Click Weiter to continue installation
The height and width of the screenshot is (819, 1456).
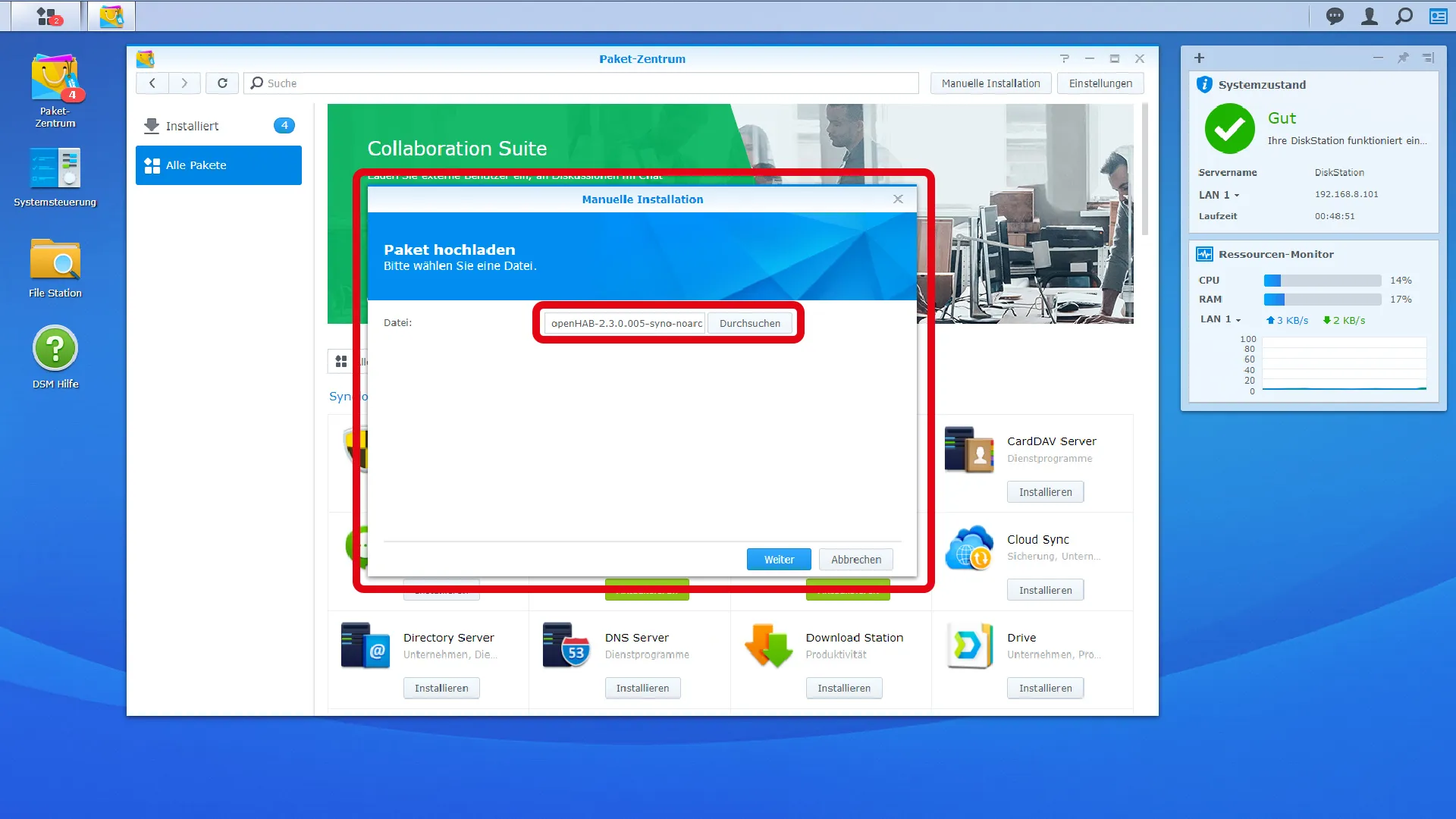pyautogui.click(x=779, y=560)
